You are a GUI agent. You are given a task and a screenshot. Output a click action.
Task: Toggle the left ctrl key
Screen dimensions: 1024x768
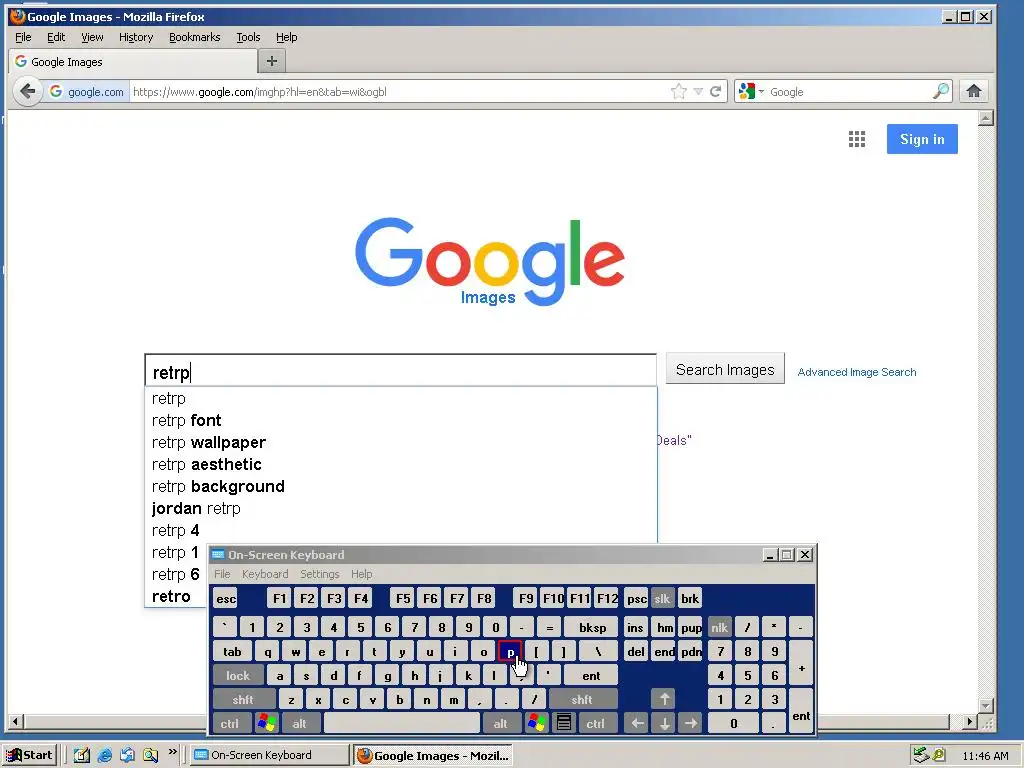230,724
